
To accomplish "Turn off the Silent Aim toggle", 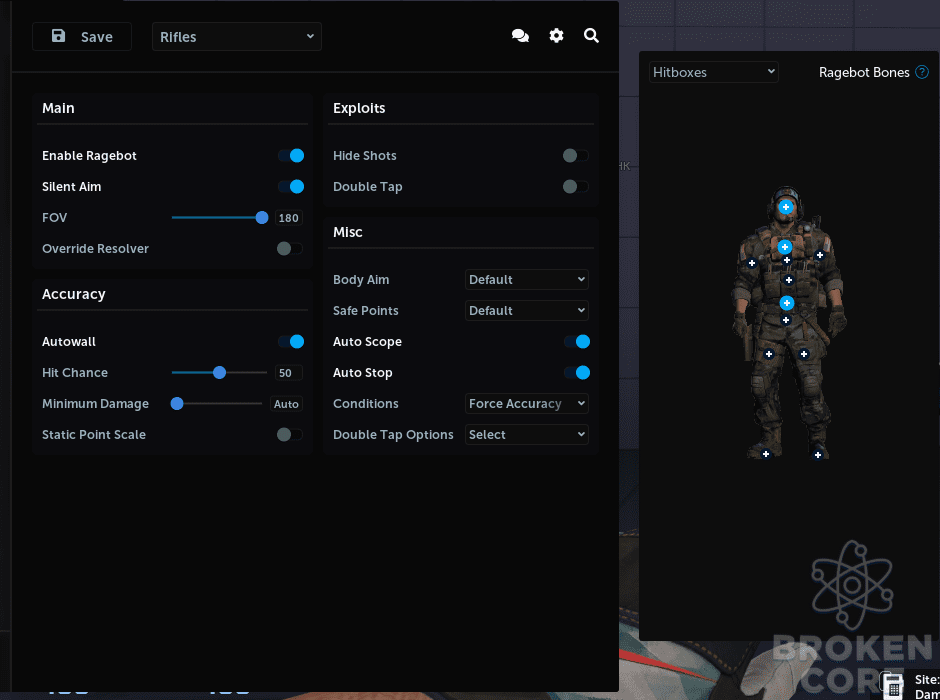I will click(x=291, y=187).
